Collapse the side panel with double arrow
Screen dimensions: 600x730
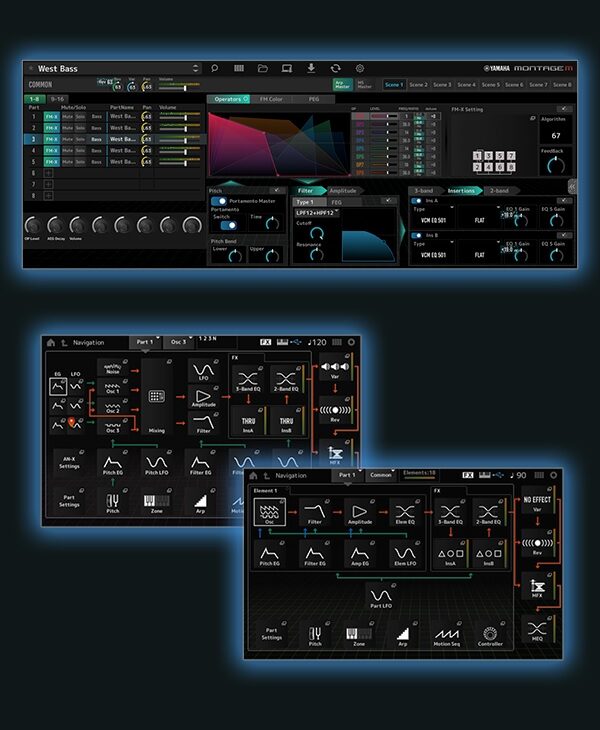573,187
